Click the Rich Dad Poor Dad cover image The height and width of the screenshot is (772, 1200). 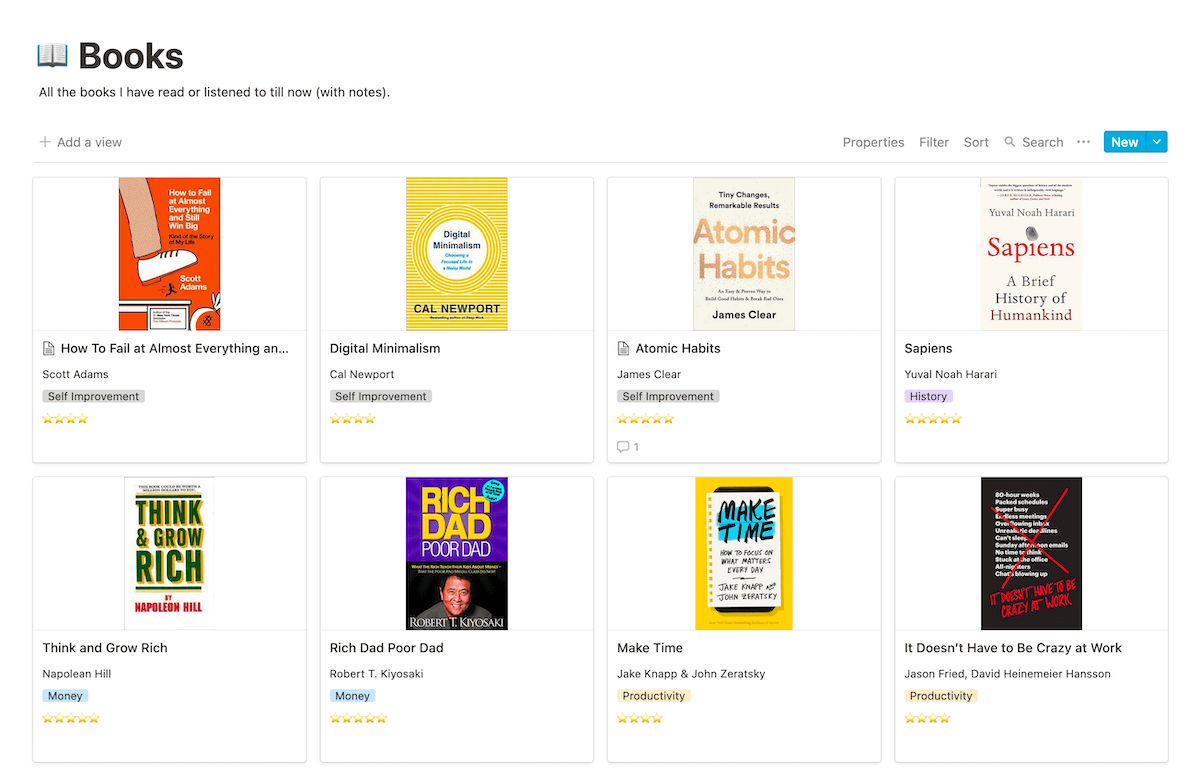pyautogui.click(x=456, y=553)
